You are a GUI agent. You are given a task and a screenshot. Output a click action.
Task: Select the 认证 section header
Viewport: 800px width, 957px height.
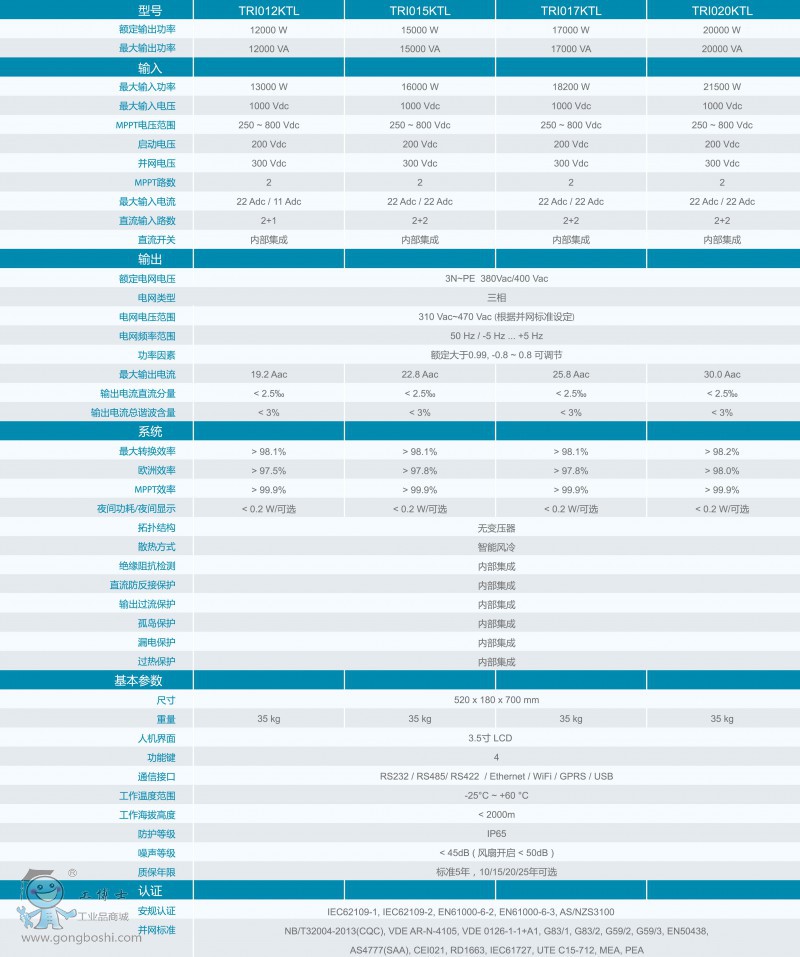coord(149,891)
